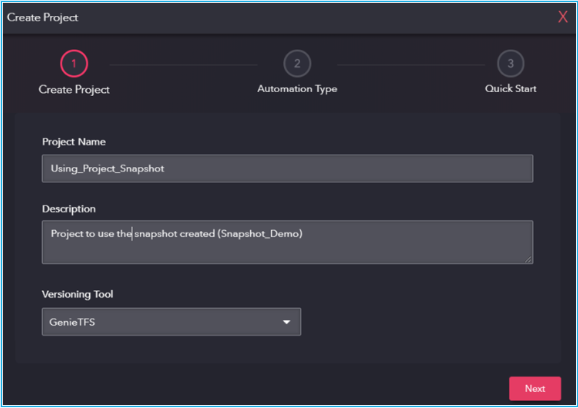
Task: Select the step 1 circle icon
Action: 74,63
